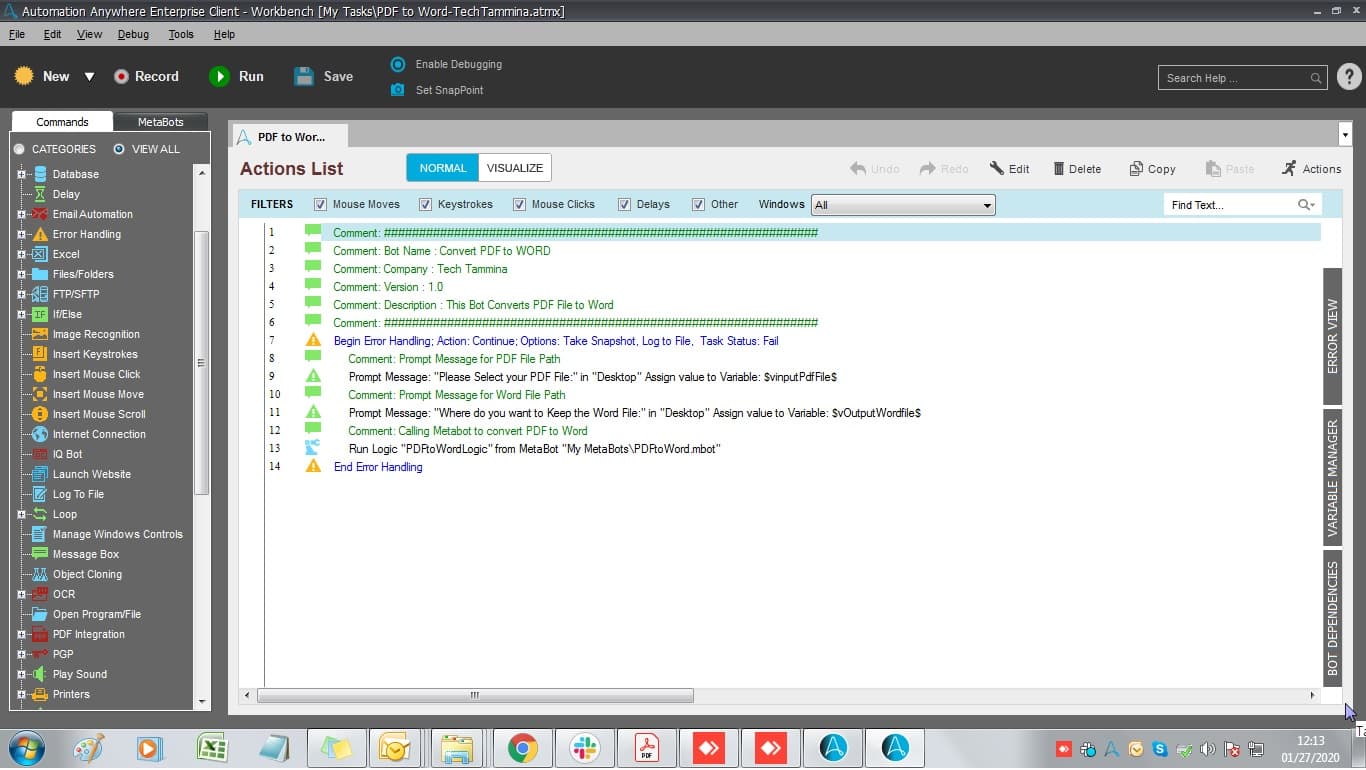Open the Debug menu
This screenshot has height=770, width=1366.
133,34
